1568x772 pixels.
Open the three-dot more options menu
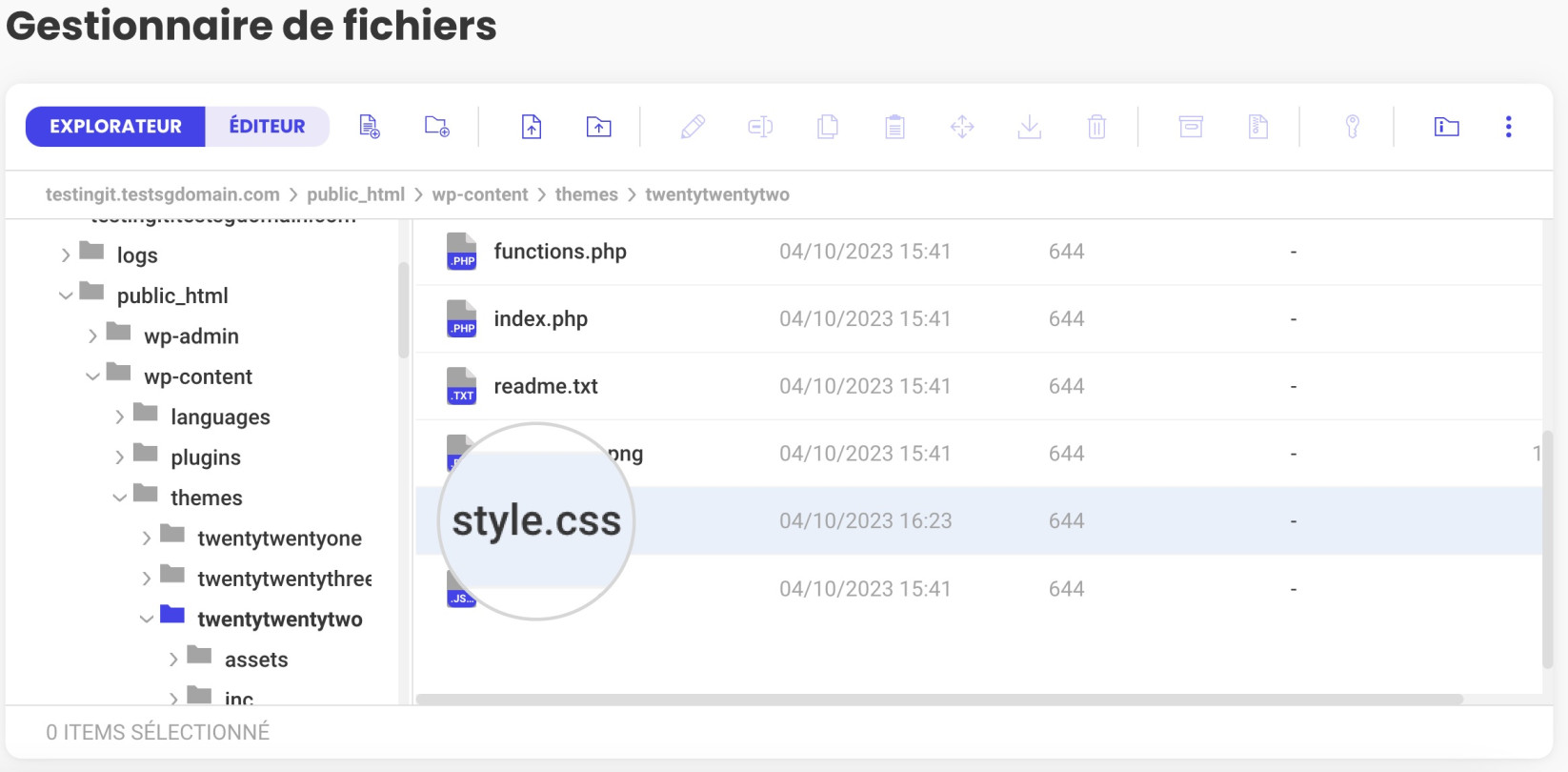(x=1508, y=127)
